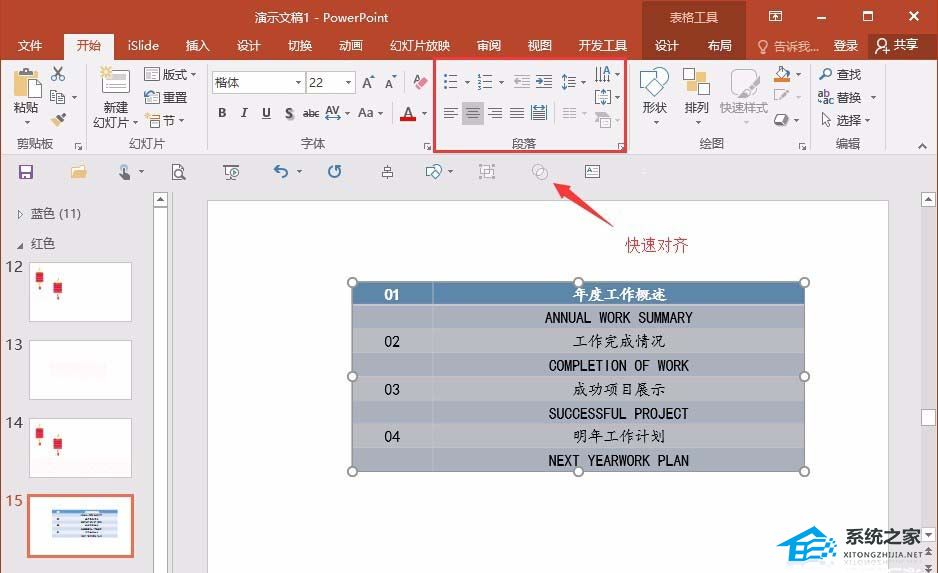
Task: Select slide 14 thumbnail
Action: pyautogui.click(x=80, y=447)
